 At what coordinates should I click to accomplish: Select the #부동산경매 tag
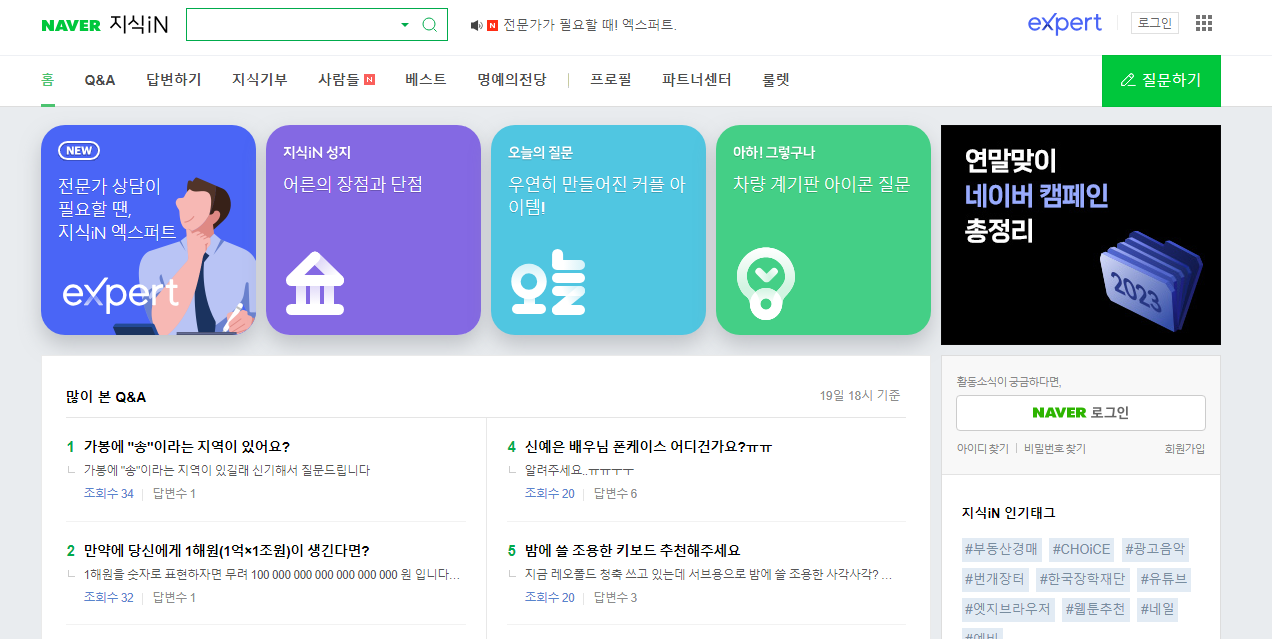(x=1001, y=549)
